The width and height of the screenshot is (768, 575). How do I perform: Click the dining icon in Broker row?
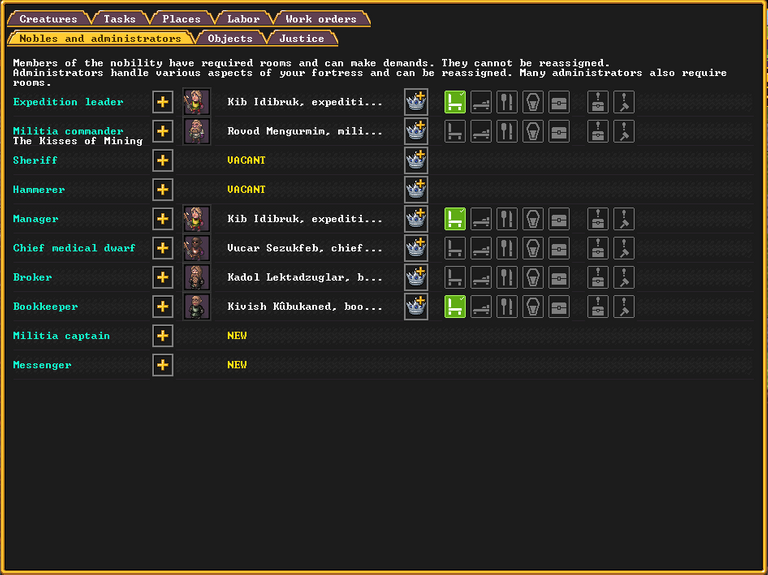pos(506,277)
